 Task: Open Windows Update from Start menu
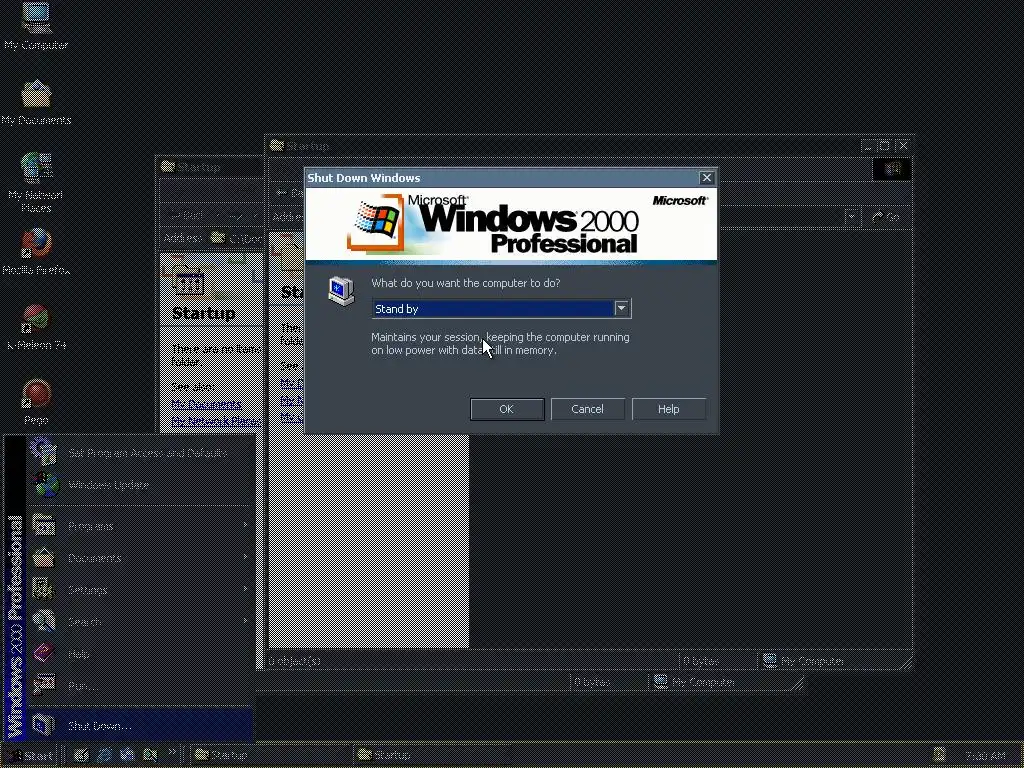click(140, 485)
